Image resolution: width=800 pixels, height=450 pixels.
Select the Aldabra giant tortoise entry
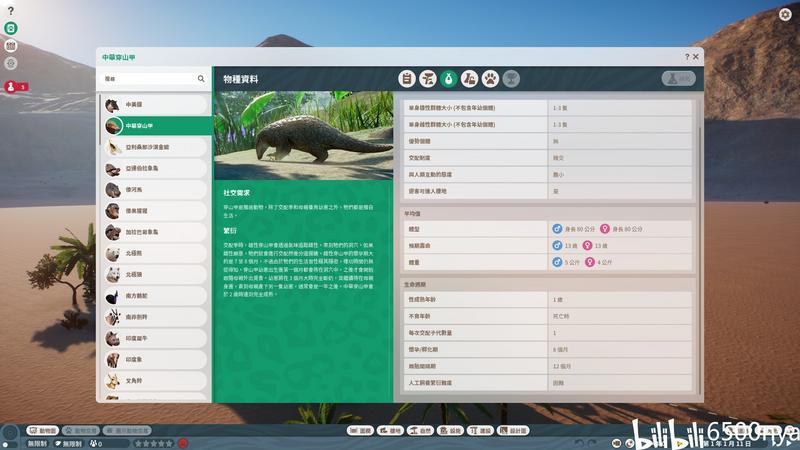point(156,168)
